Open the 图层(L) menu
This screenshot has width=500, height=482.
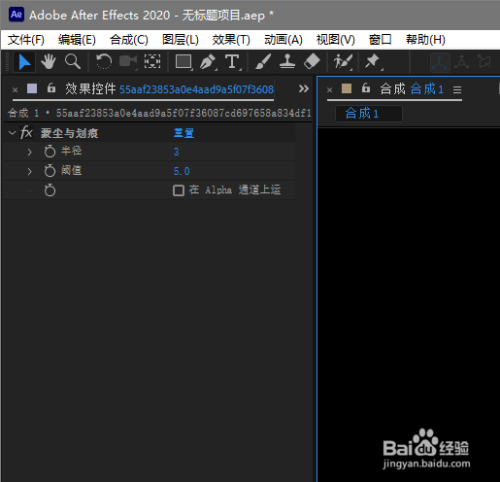pos(180,40)
